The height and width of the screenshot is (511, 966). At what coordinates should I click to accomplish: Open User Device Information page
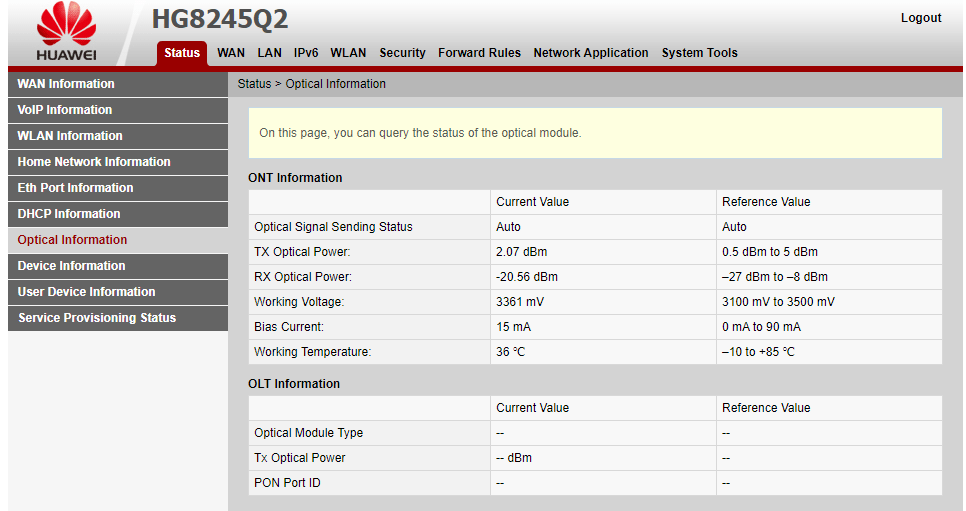pos(87,292)
